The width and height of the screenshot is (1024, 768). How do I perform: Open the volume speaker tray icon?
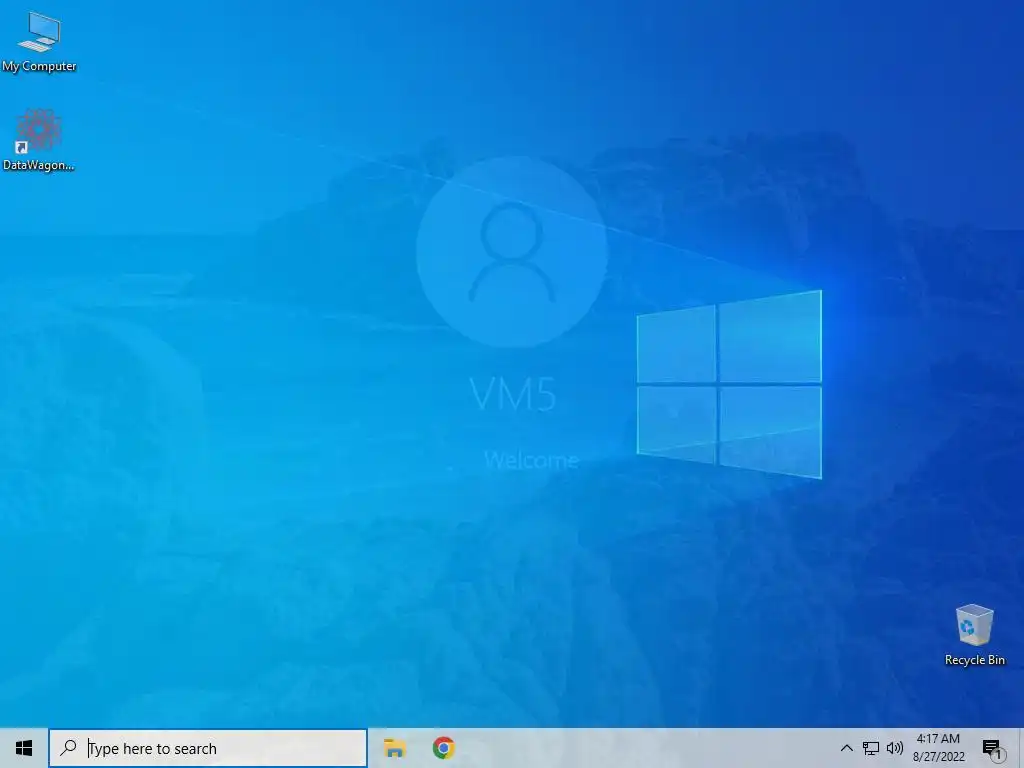tap(895, 748)
